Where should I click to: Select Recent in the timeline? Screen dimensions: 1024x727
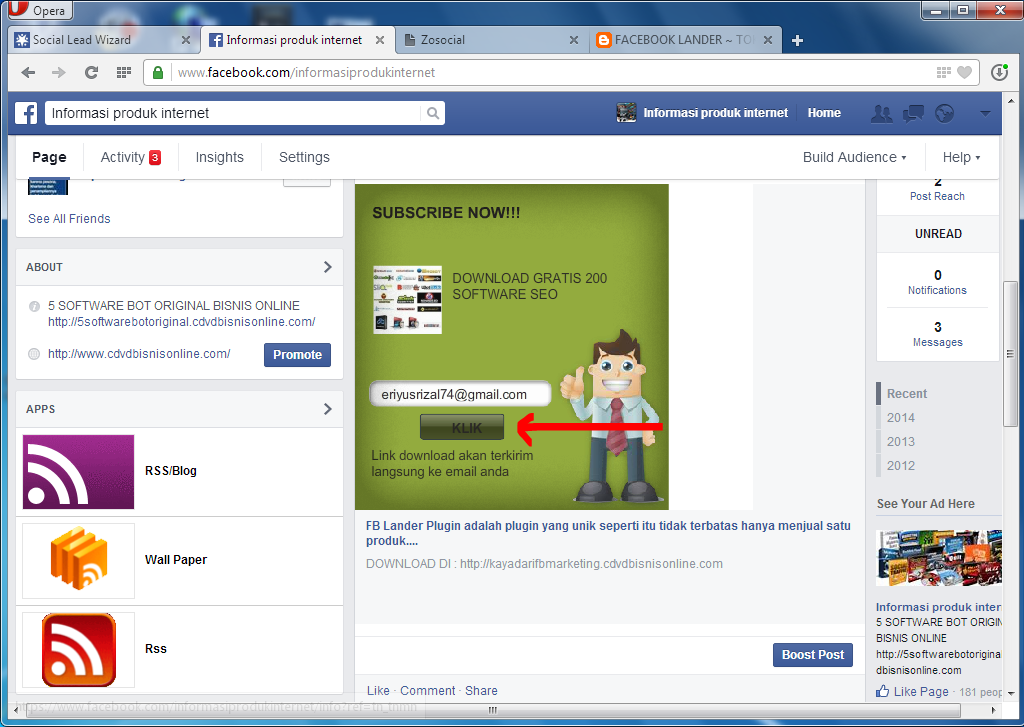pyautogui.click(x=906, y=394)
